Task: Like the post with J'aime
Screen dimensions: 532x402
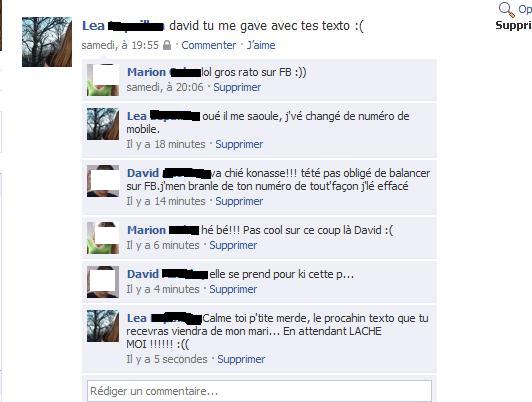Action: pos(261,45)
